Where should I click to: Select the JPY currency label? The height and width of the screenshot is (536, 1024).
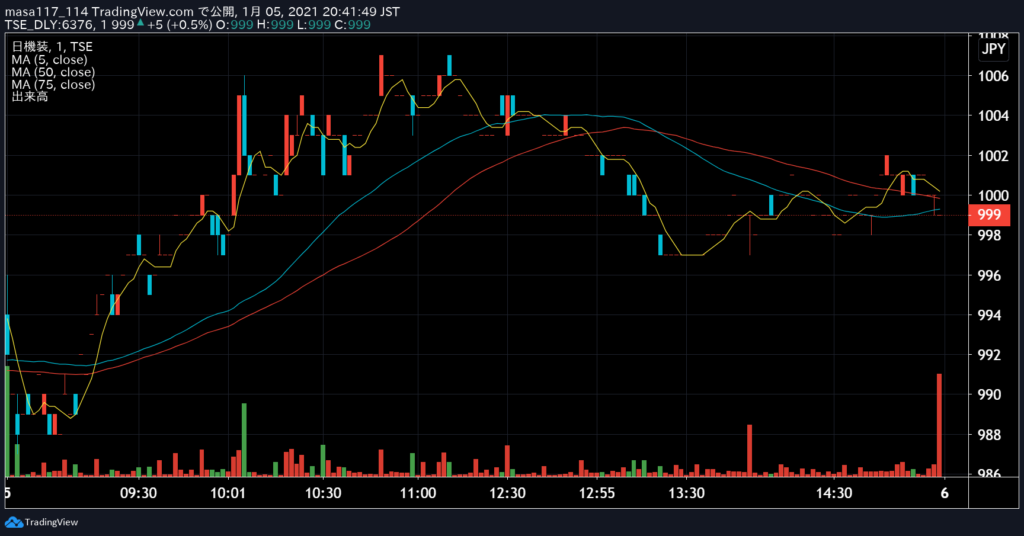click(993, 49)
